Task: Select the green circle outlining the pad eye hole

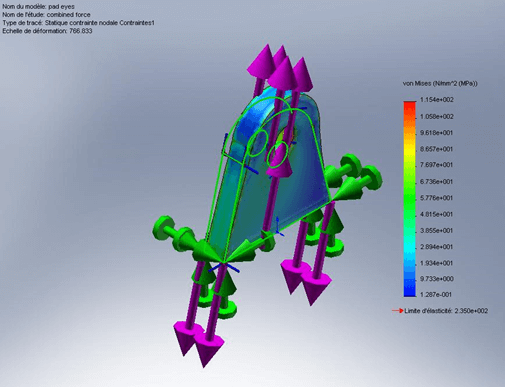Action: (x=277, y=154)
